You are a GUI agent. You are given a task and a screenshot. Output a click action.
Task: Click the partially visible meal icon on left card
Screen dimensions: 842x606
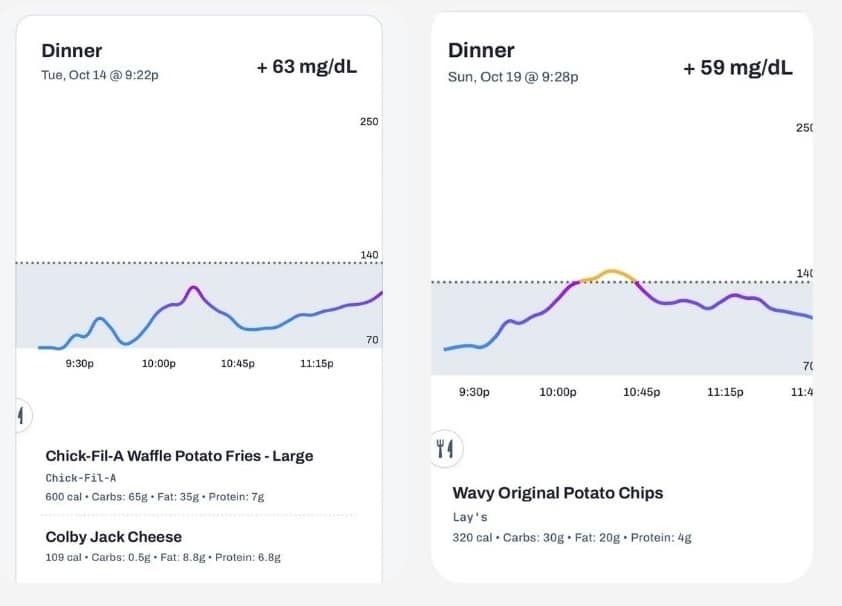(20, 415)
